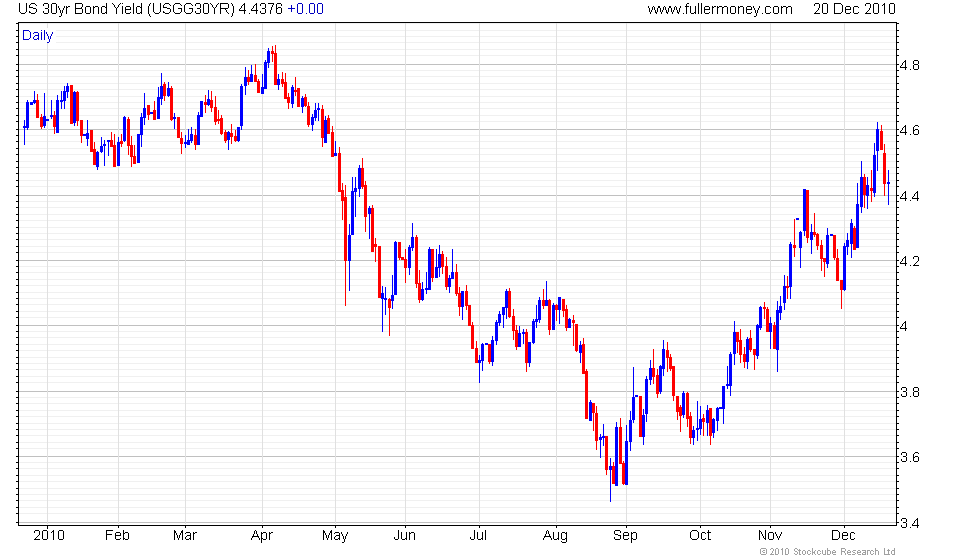This screenshot has width=980, height=560.
Task: Select the 'May' x-axis label
Action: click(x=335, y=536)
